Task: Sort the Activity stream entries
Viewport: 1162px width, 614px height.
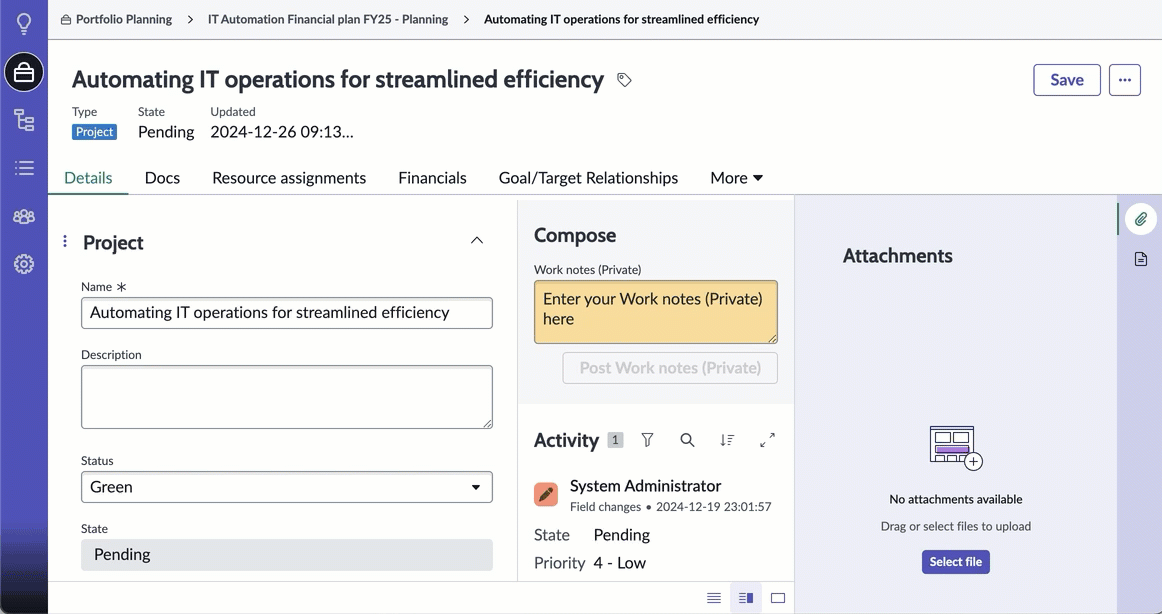Action: (727, 440)
